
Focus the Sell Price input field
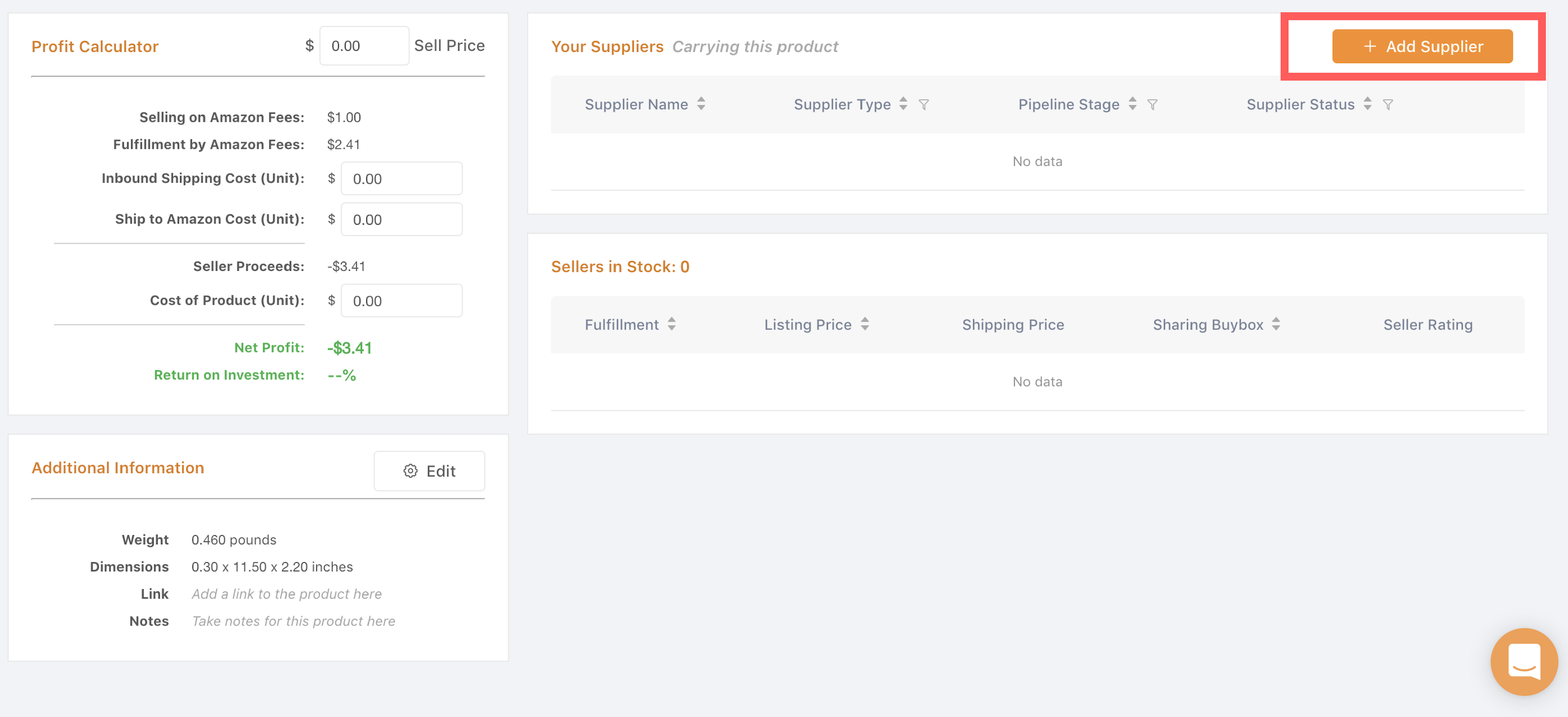point(364,46)
